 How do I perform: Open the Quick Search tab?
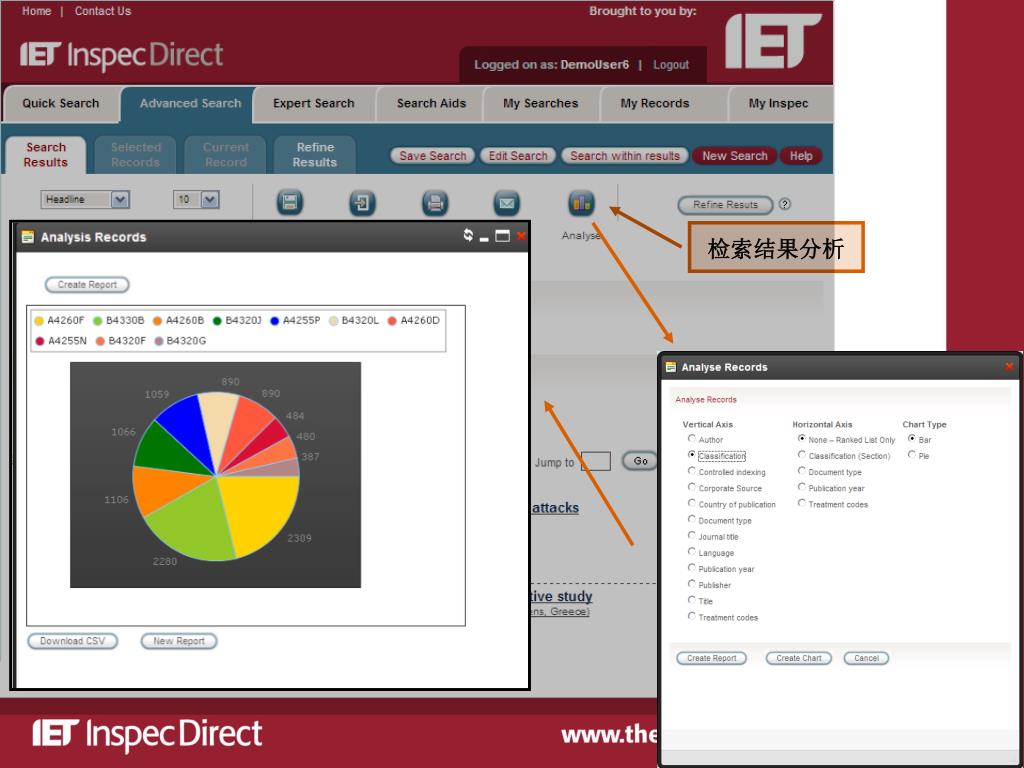61,103
